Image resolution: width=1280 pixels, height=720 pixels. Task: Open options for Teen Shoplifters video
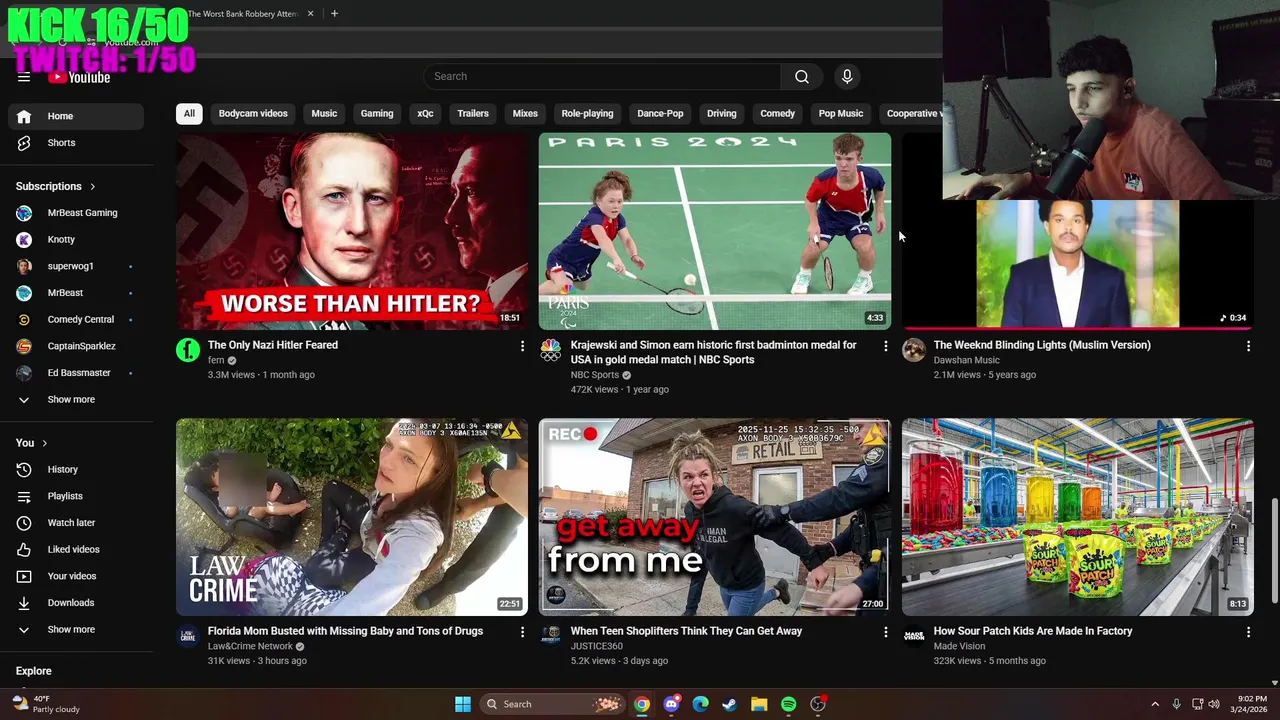885,632
